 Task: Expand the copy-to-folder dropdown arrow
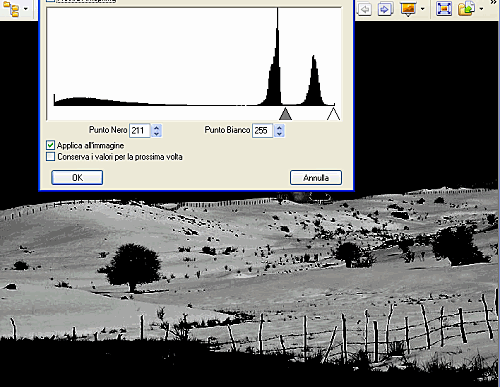(x=481, y=9)
